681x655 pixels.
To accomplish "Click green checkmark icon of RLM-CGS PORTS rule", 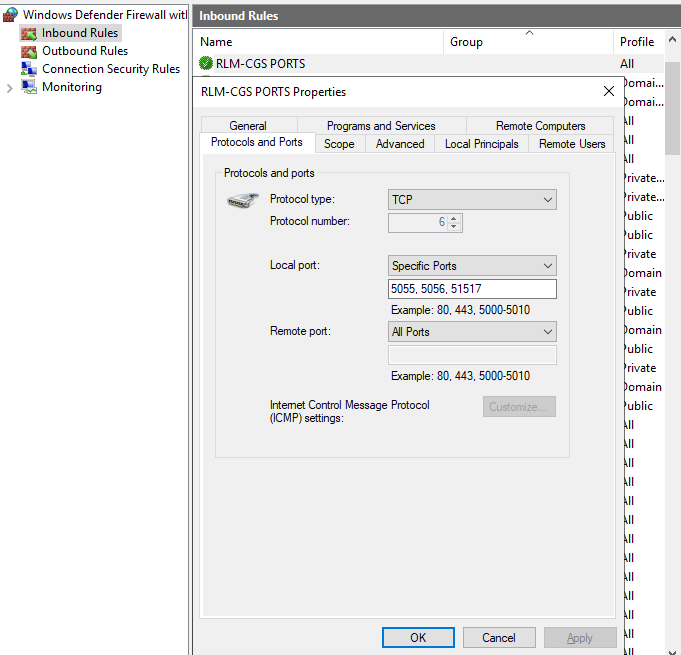I will (x=206, y=64).
